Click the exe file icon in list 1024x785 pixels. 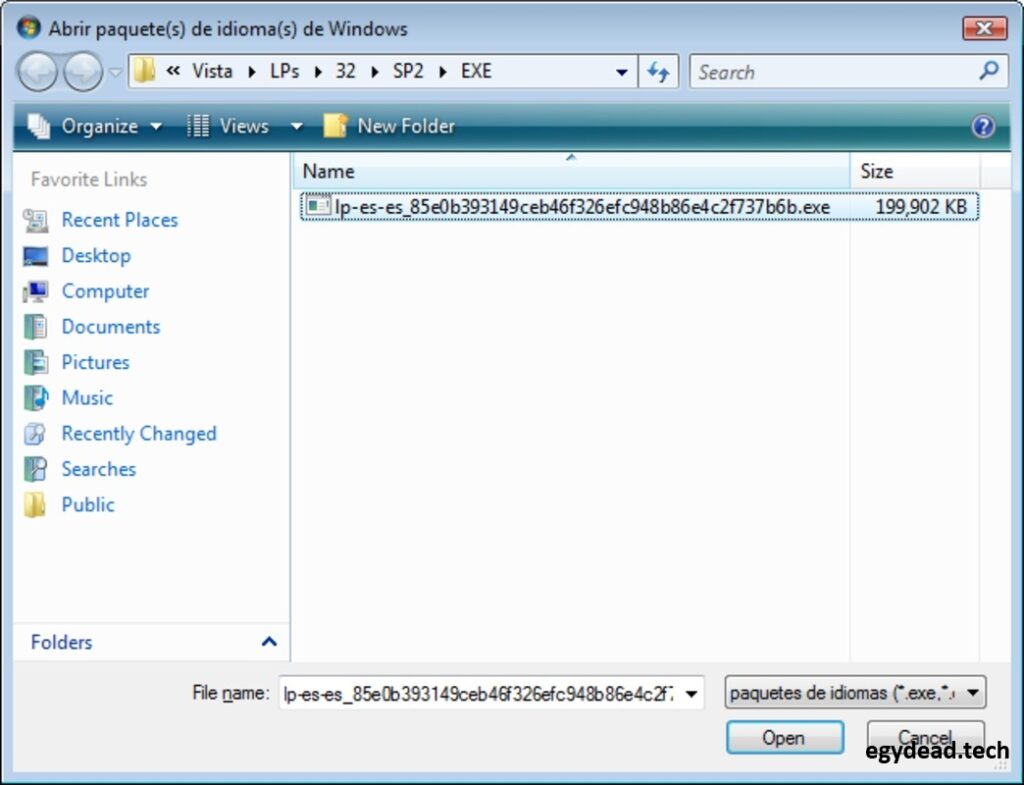tap(318, 206)
